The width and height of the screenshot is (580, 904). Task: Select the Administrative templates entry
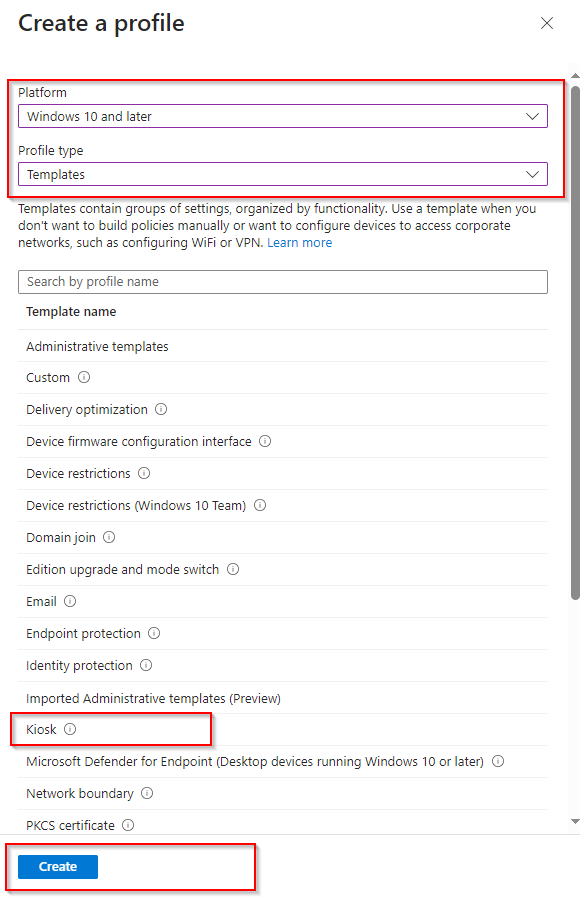pos(96,345)
